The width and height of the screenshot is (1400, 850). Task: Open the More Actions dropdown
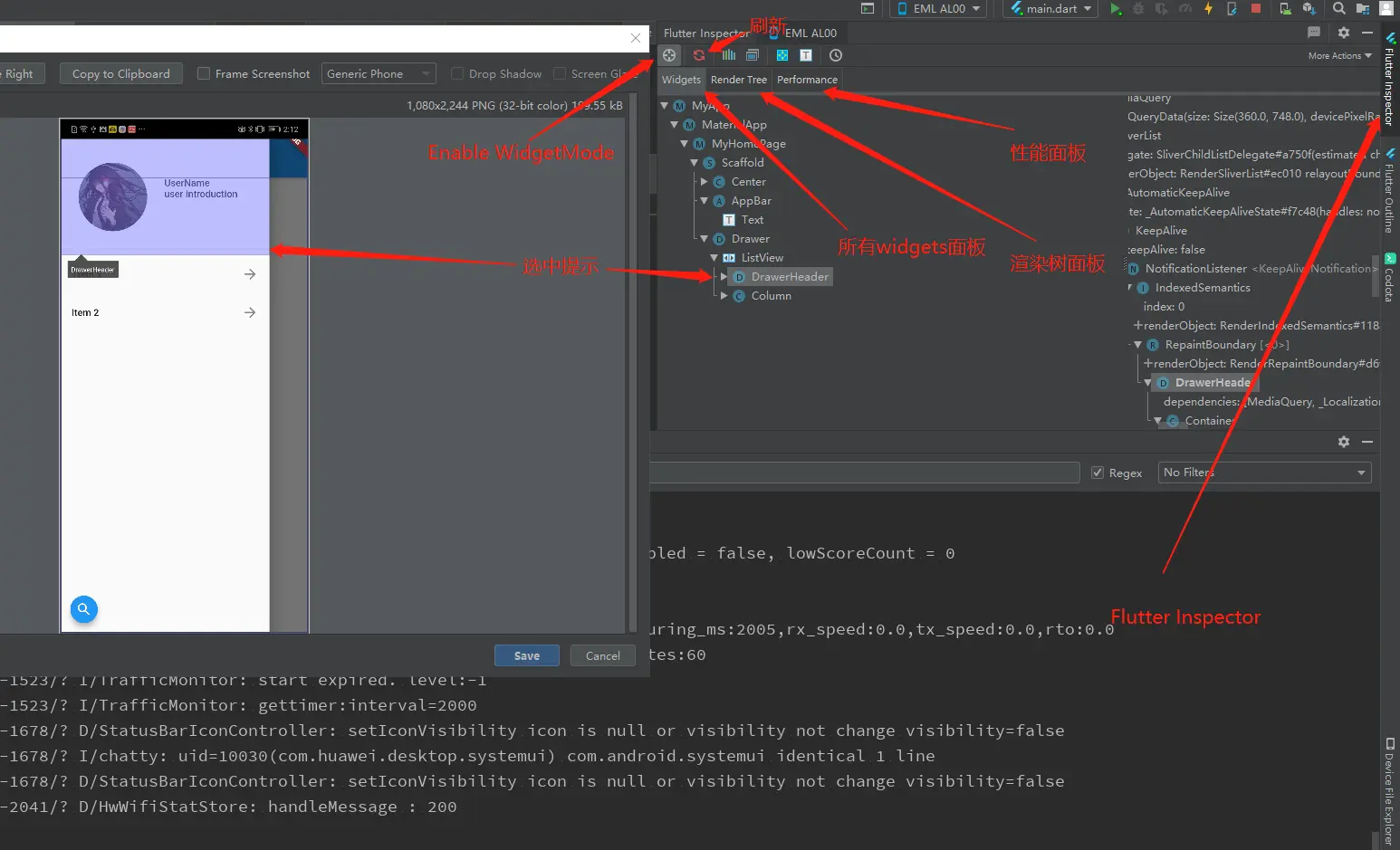(x=1340, y=56)
